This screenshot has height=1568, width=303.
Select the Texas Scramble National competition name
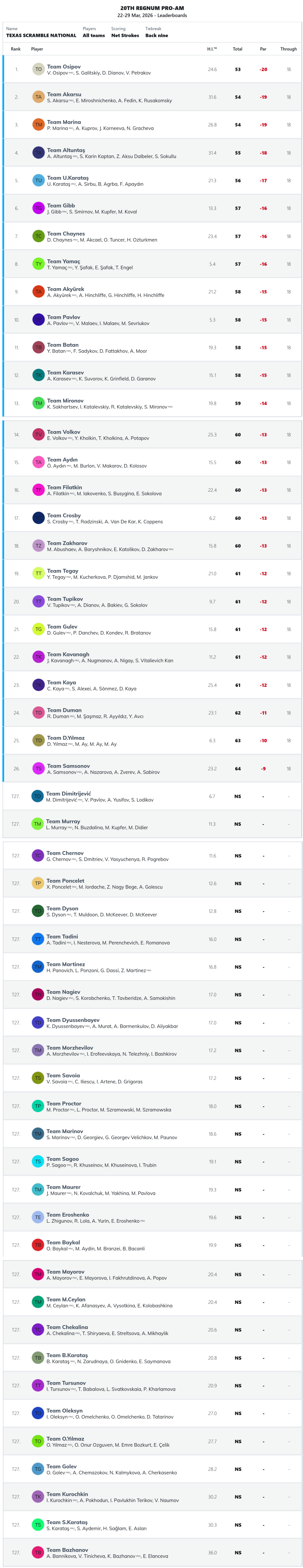coord(41,35)
